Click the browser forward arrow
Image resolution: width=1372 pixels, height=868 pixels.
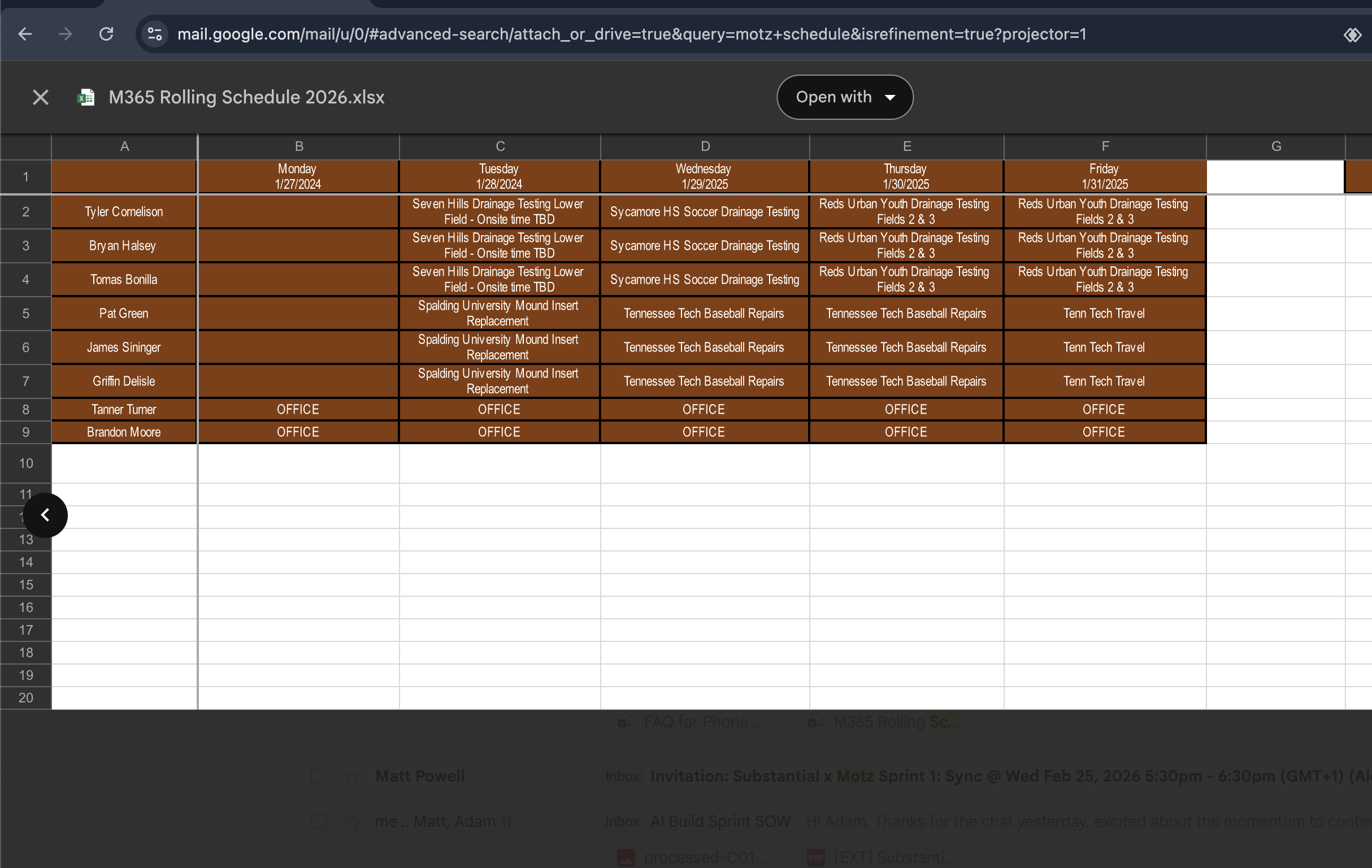coord(66,34)
